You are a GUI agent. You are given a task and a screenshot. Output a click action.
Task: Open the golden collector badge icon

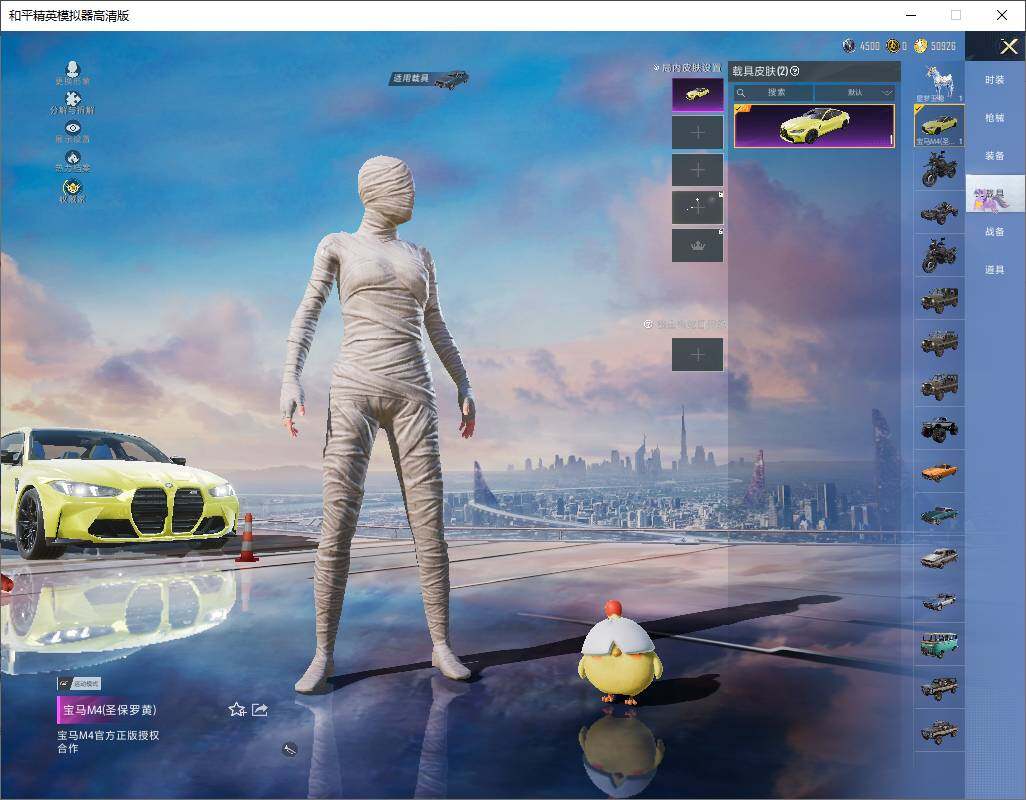73,190
